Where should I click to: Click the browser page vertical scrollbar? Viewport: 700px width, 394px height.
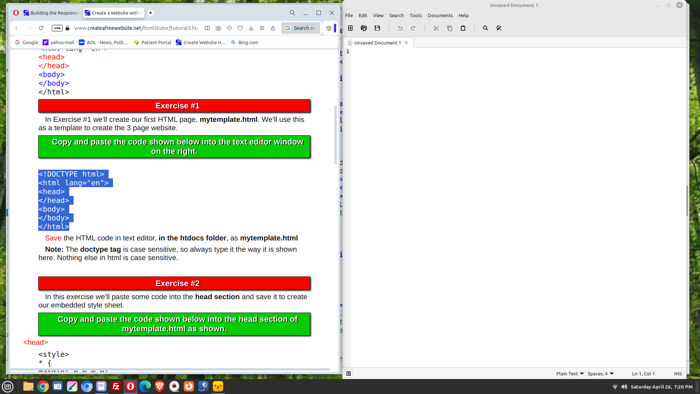(x=335, y=135)
